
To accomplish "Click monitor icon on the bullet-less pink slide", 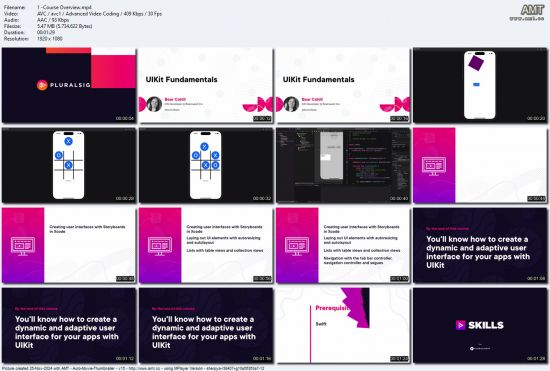I will pos(434,166).
